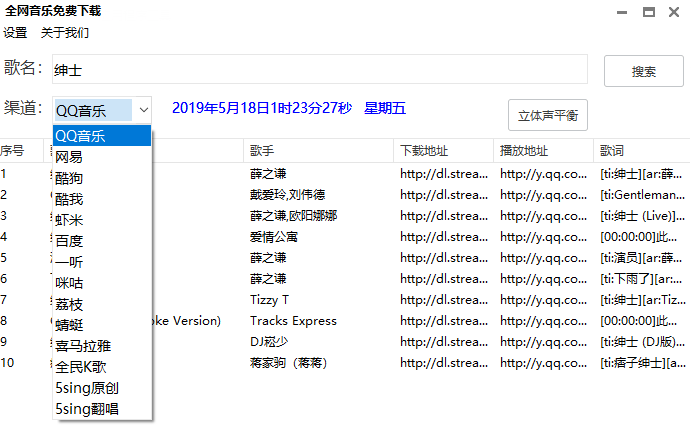
Task: Click lyrics cell [ti:下雨了] in row 6
Action: click(x=641, y=279)
